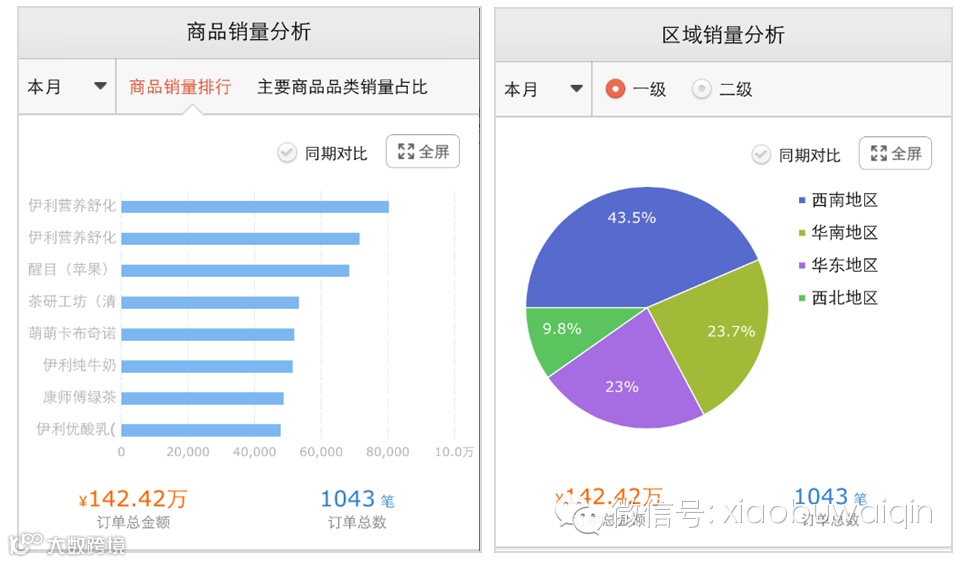The image size is (965, 563).
Task: Click the 茶研工坊（清 bar
Action: pos(210,303)
